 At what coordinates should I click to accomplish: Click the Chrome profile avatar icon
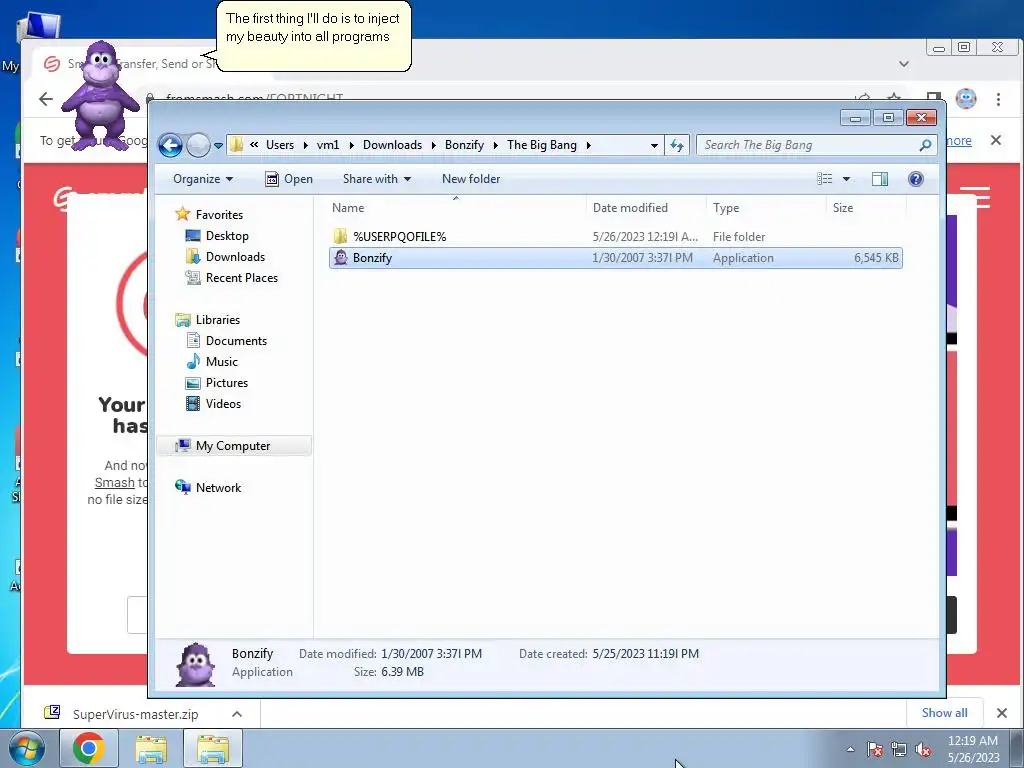966,99
